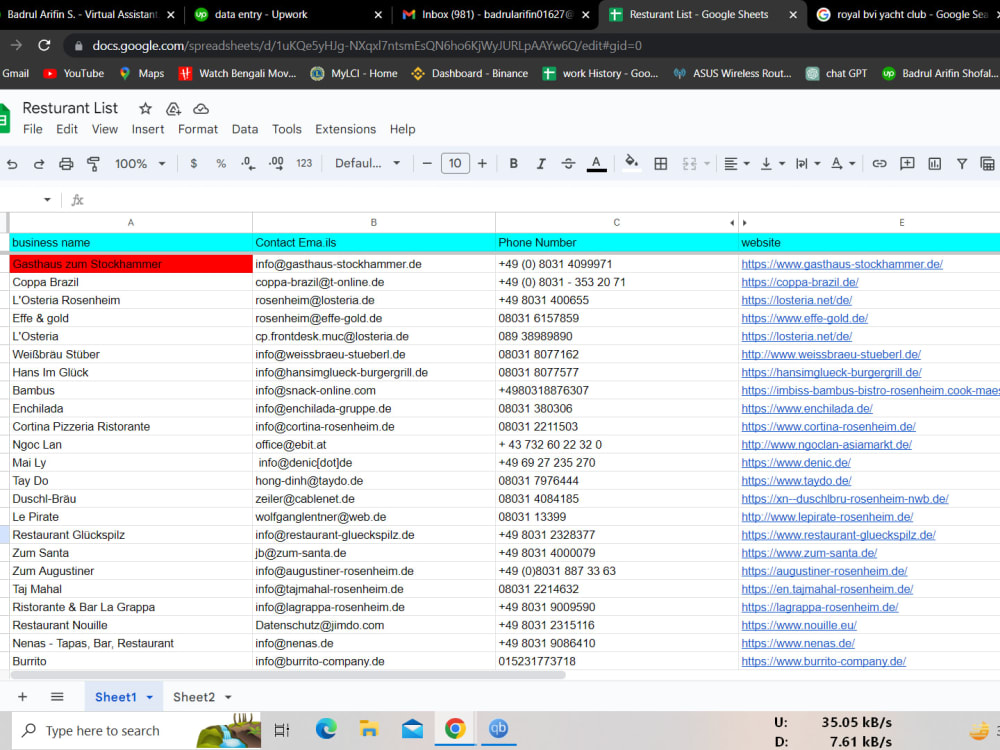Select column A header

131,223
